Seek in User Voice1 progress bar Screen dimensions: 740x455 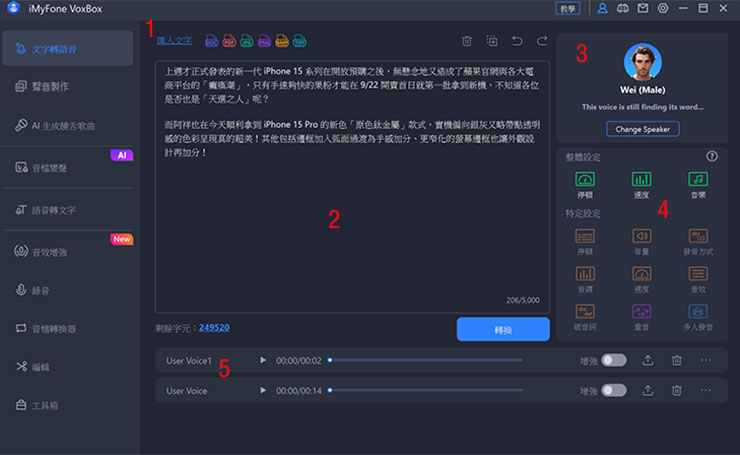click(x=426, y=360)
